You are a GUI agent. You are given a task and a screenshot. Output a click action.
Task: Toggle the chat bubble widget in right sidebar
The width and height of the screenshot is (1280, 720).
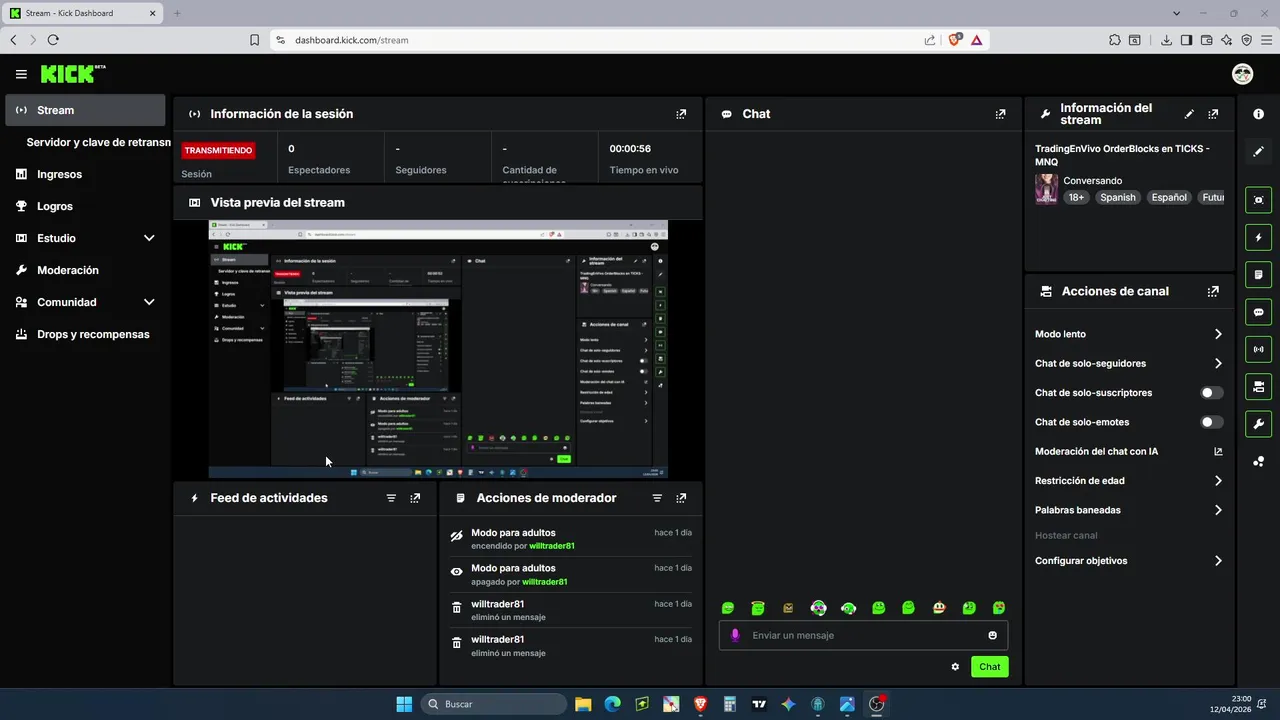coord(1258,312)
